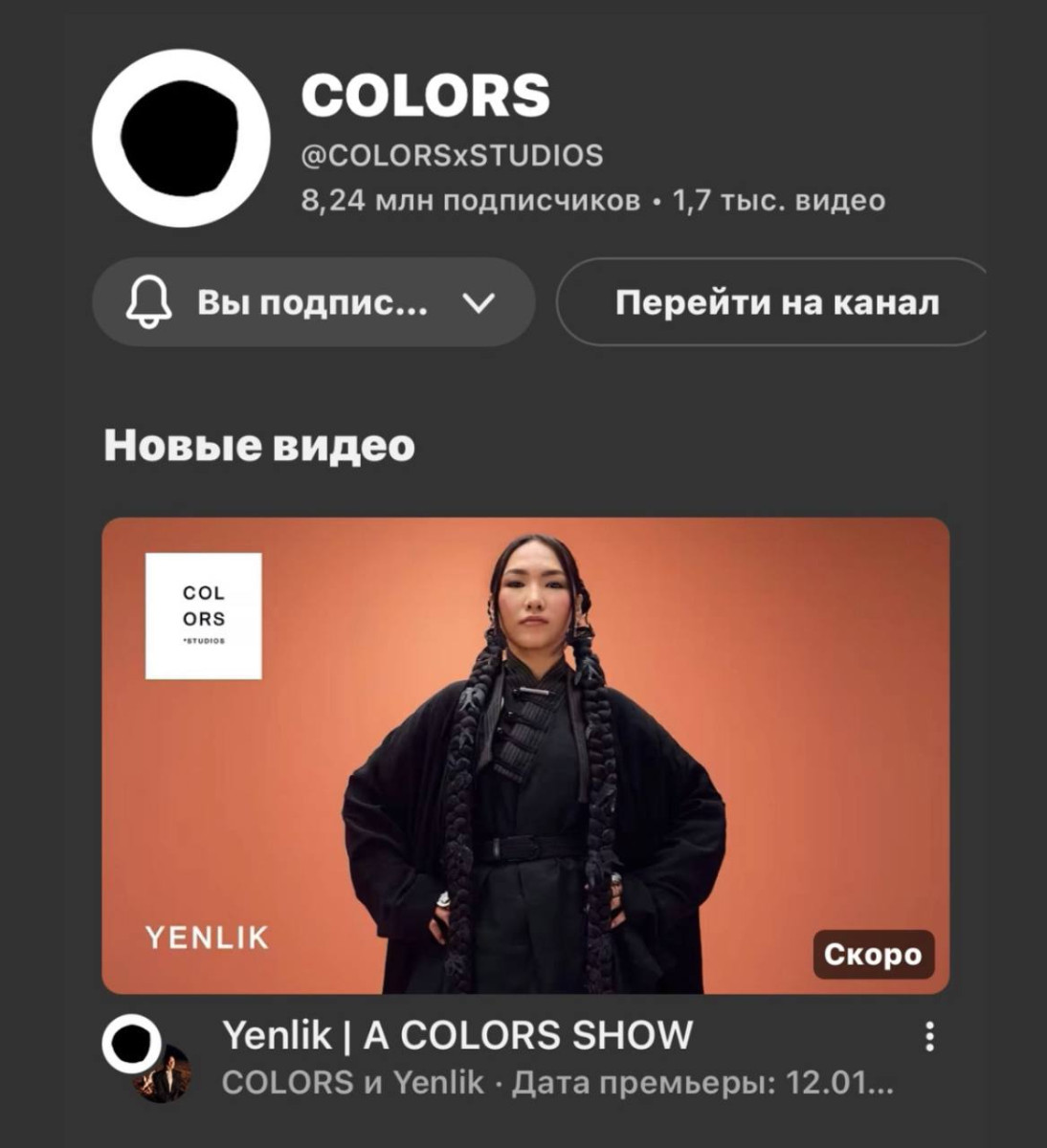Click the @COLORSxSTUDIOS handle
This screenshot has width=1047, height=1148.
[x=452, y=155]
